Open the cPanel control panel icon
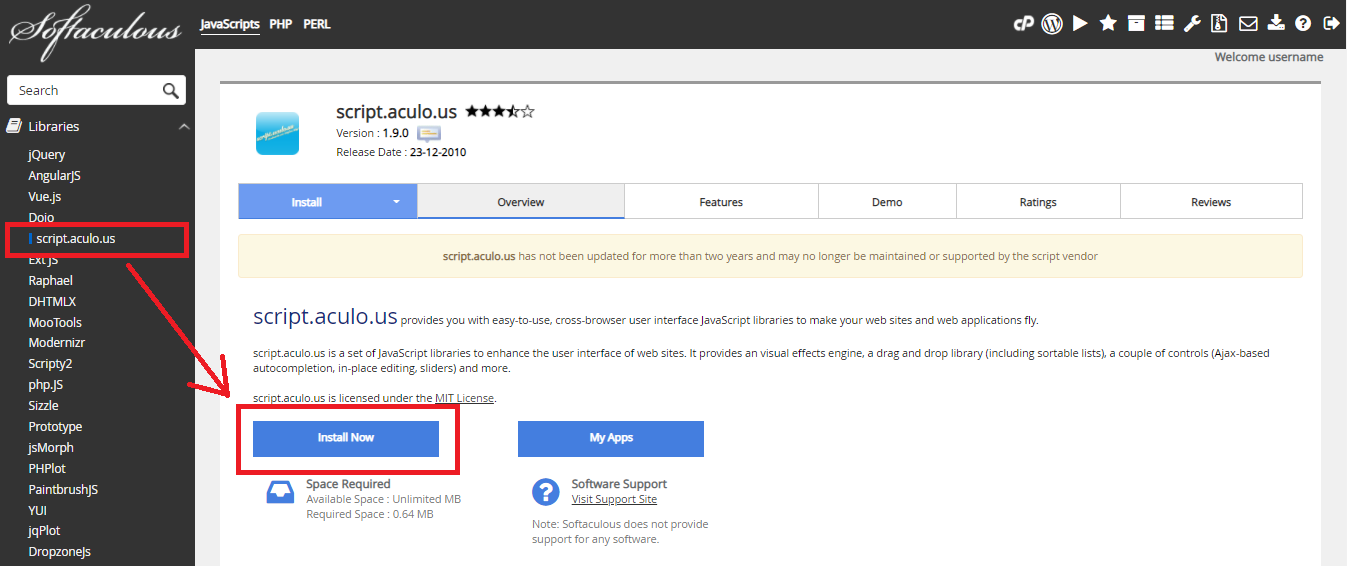 (1023, 24)
